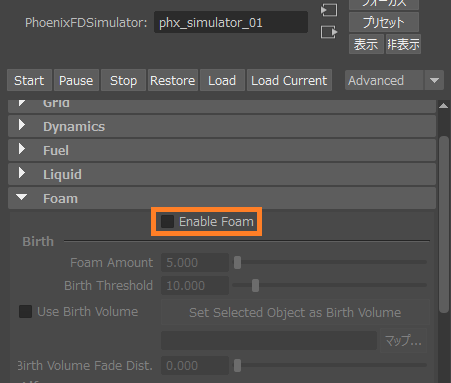
Task: Open the Advanced mode dropdown
Action: (x=394, y=80)
